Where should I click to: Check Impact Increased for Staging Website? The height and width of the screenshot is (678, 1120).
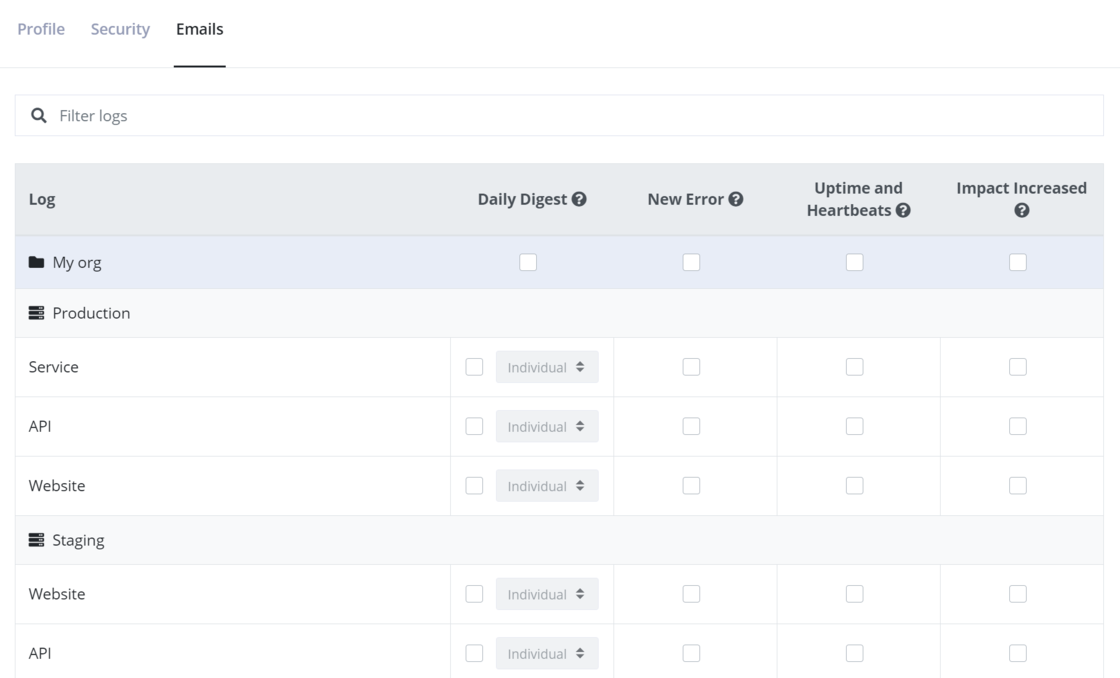[x=1018, y=594]
